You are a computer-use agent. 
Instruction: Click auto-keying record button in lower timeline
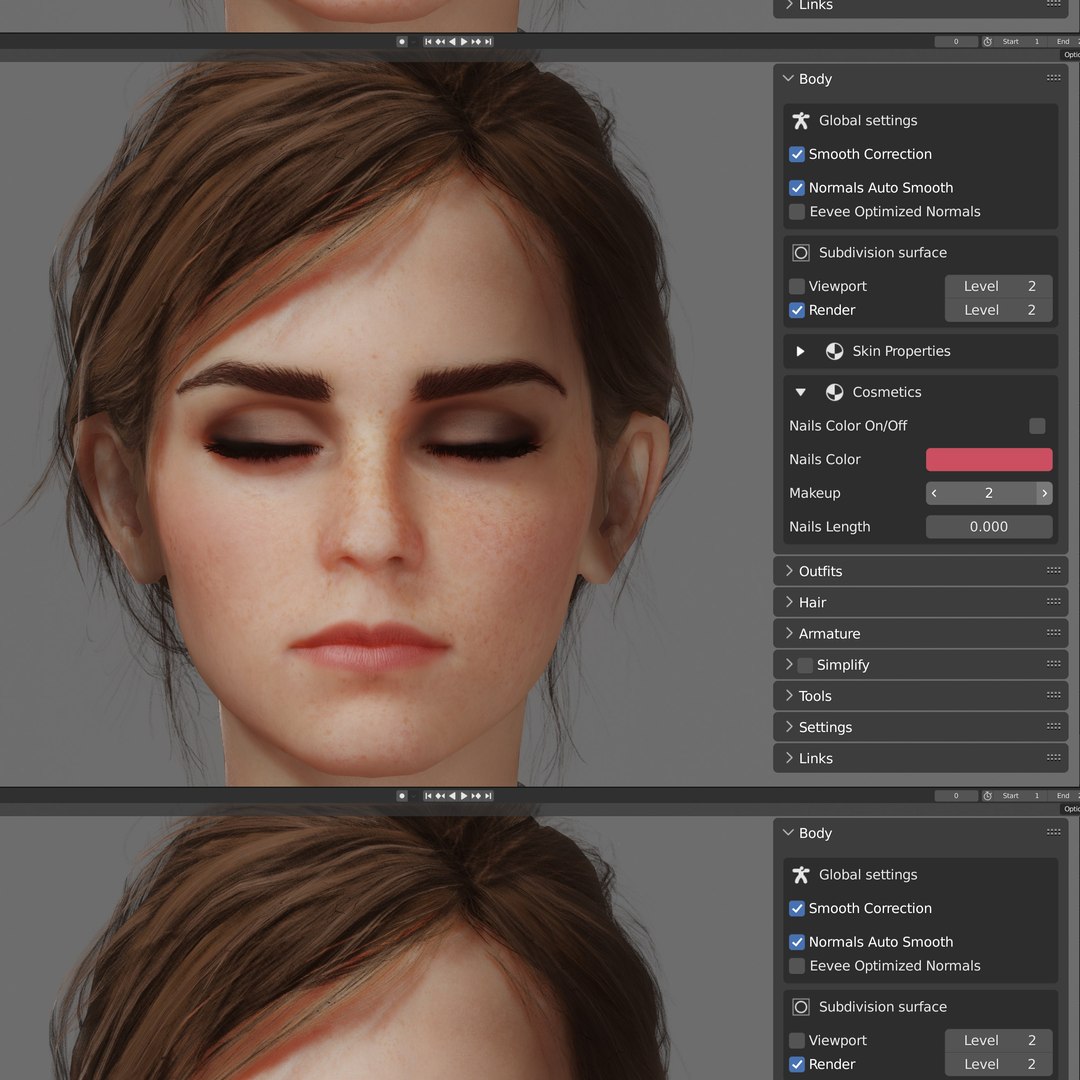pos(402,796)
